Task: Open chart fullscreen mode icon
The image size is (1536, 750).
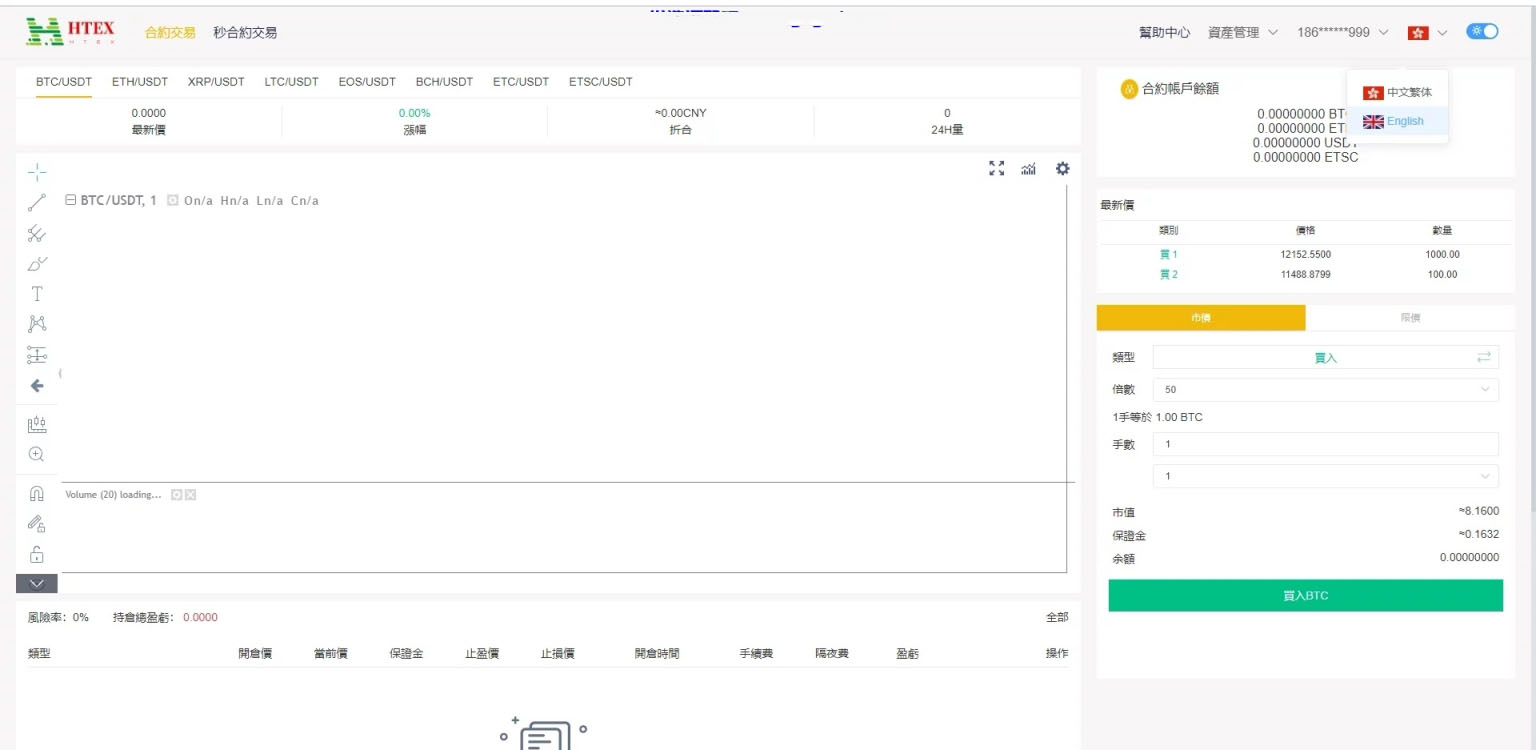Action: pyautogui.click(x=996, y=169)
